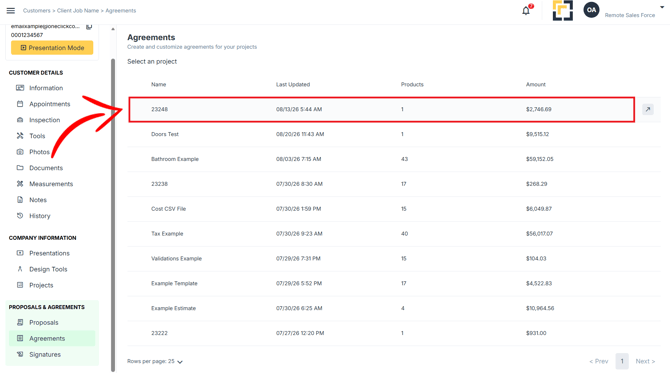Click the Last Updated column header

tap(293, 85)
